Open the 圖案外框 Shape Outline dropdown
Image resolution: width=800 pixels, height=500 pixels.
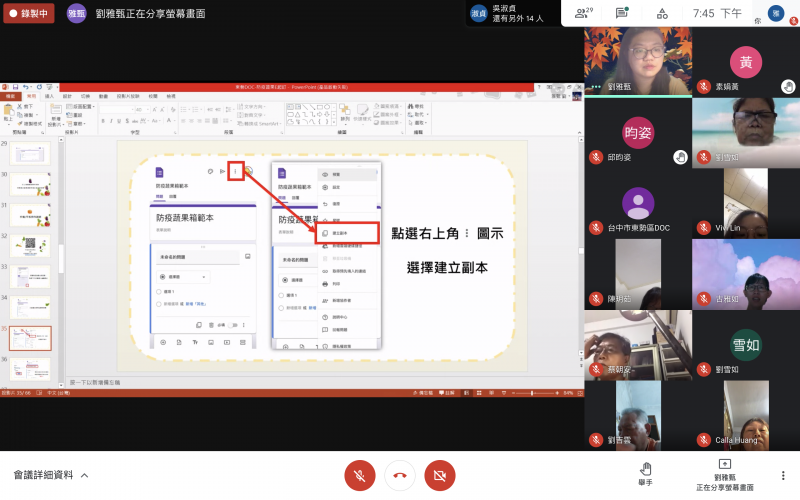389,114
